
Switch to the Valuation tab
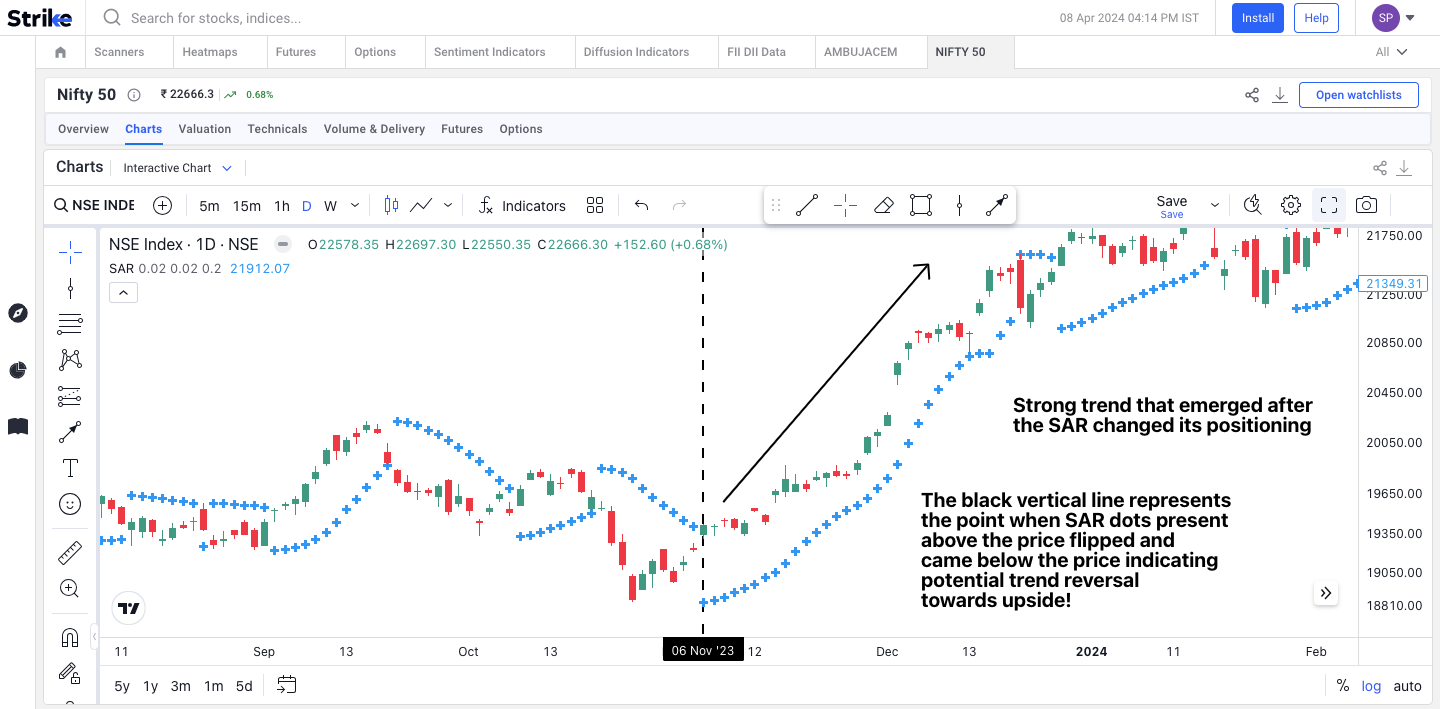click(205, 129)
